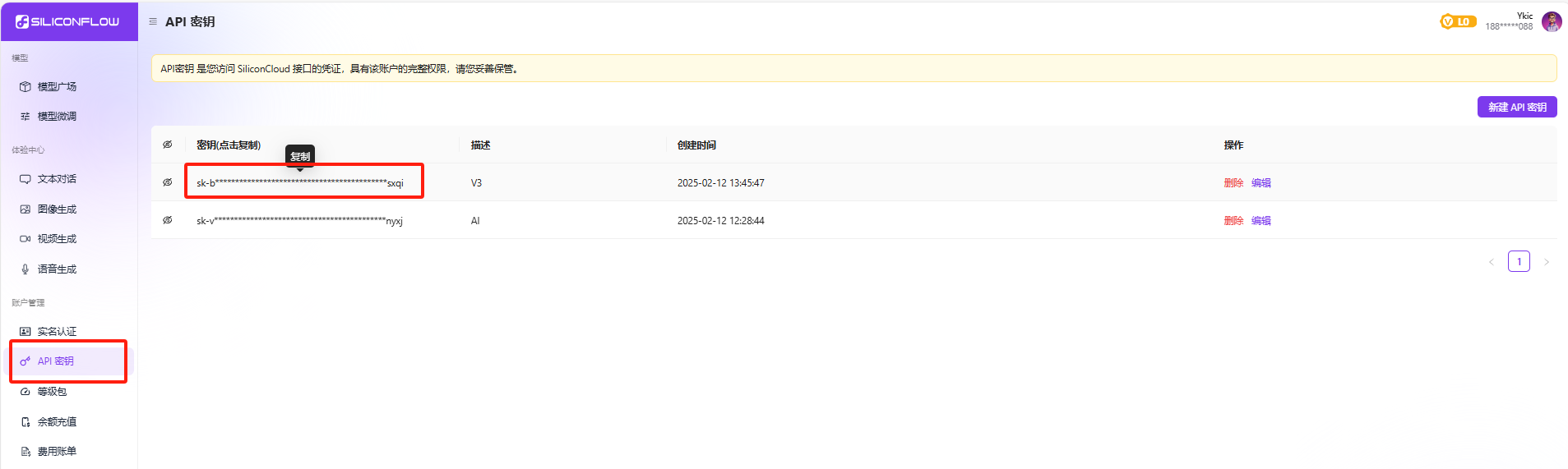Click creation time 2025-02-12 13:45:47

tap(721, 183)
